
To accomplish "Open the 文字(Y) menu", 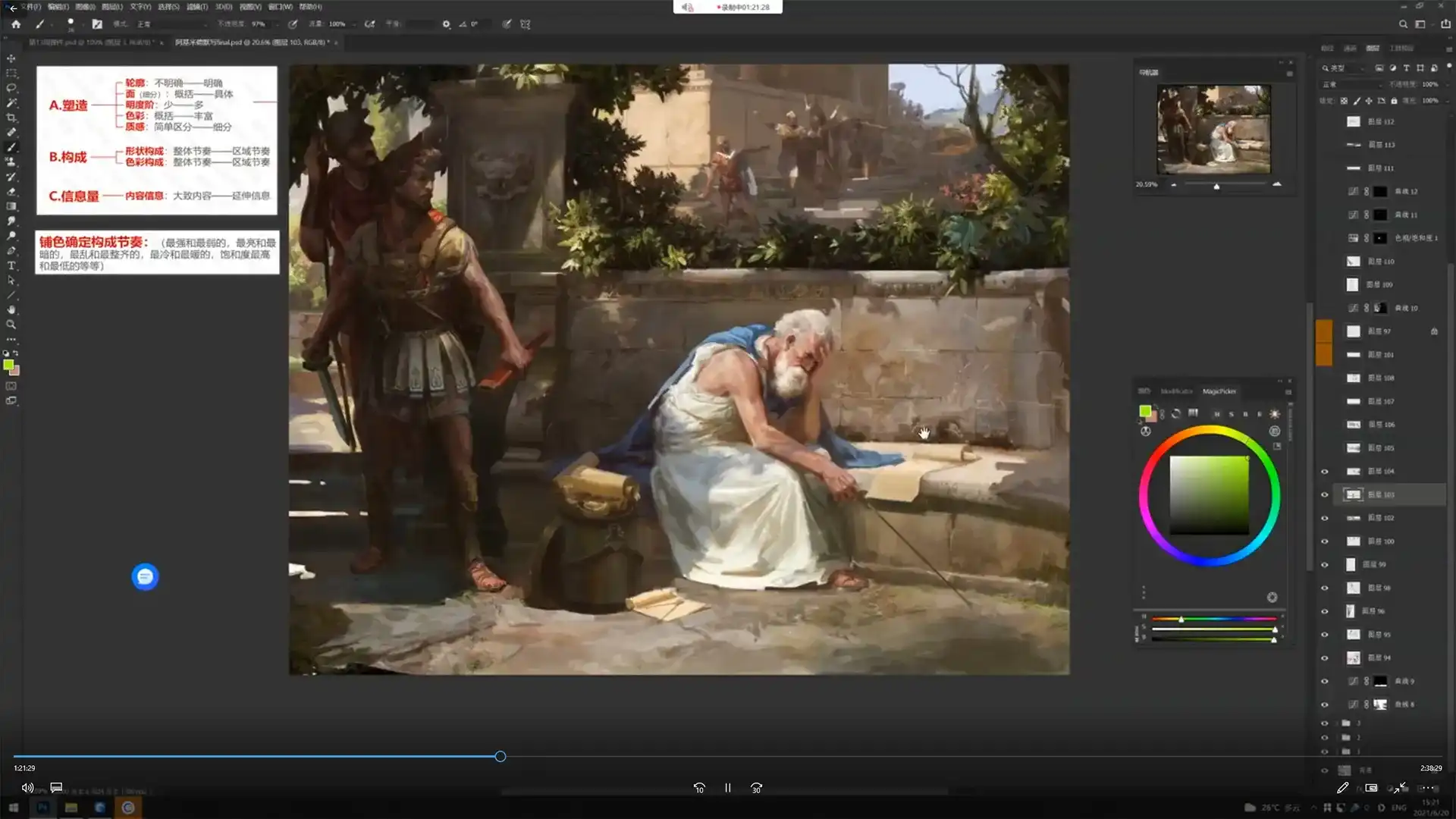I will (140, 7).
